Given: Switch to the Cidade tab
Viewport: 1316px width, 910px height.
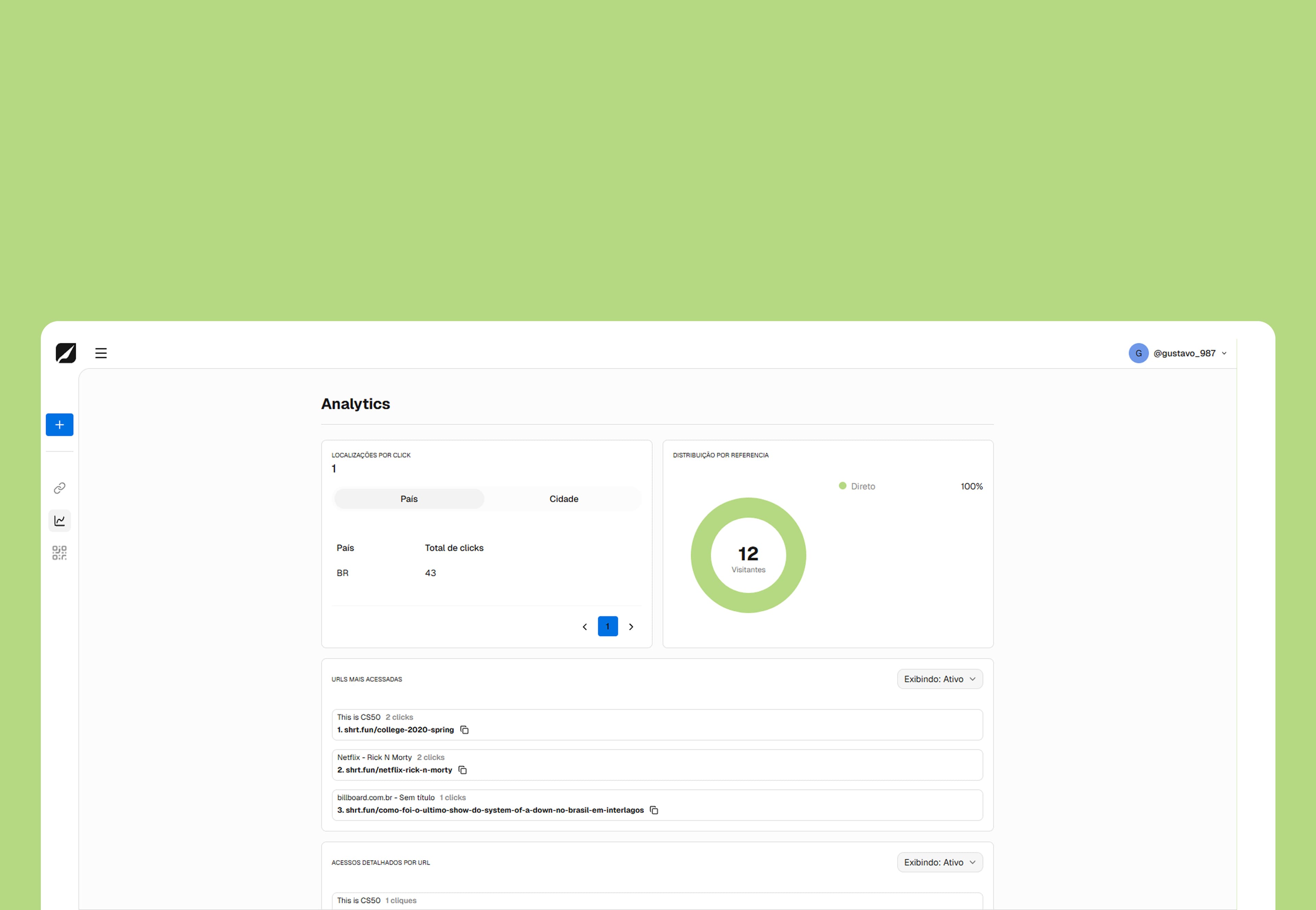Looking at the screenshot, I should click(564, 499).
